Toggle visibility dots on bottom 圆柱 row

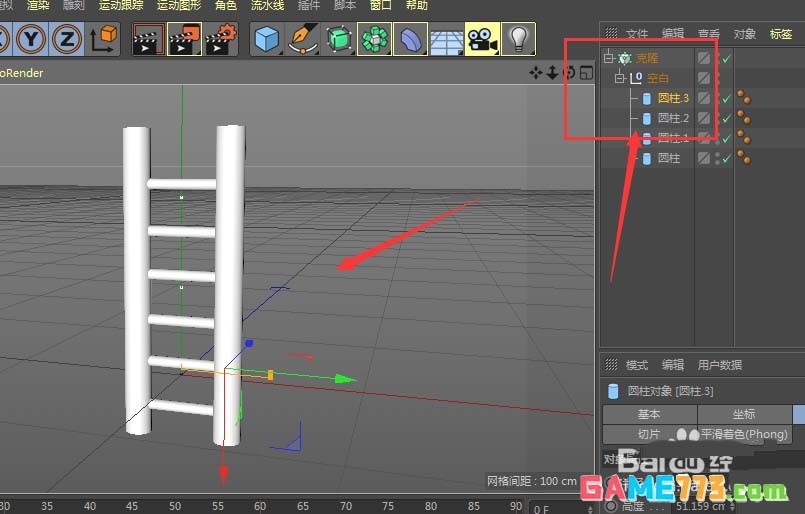pyautogui.click(x=717, y=158)
